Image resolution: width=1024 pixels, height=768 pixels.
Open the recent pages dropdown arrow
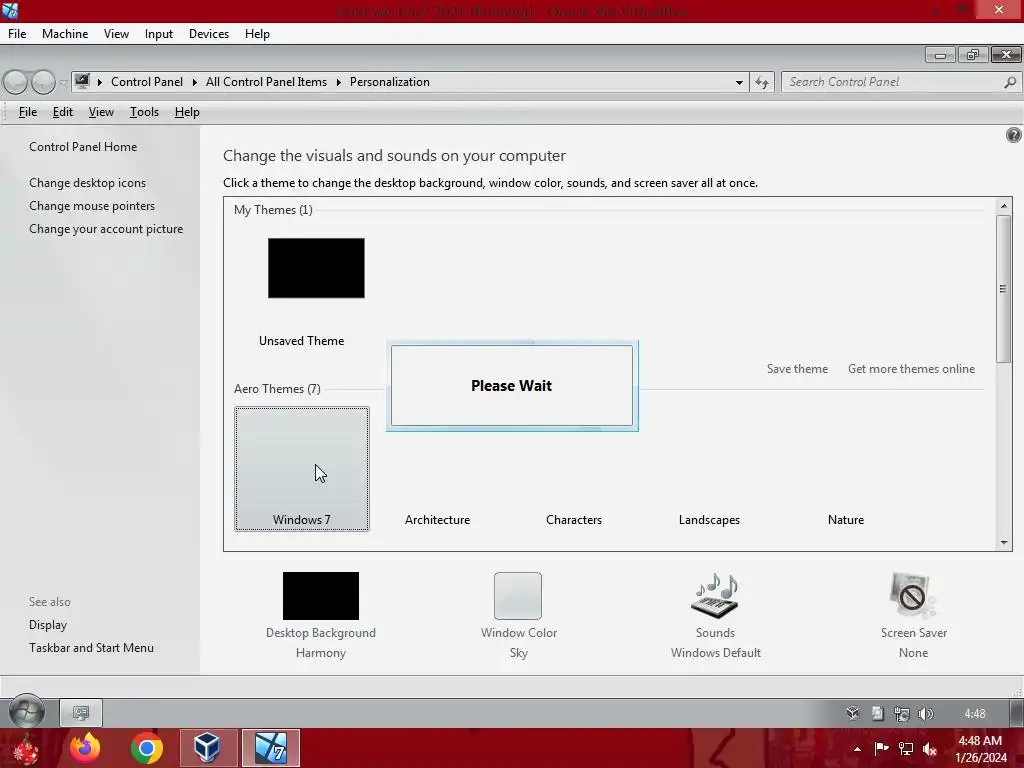point(63,83)
